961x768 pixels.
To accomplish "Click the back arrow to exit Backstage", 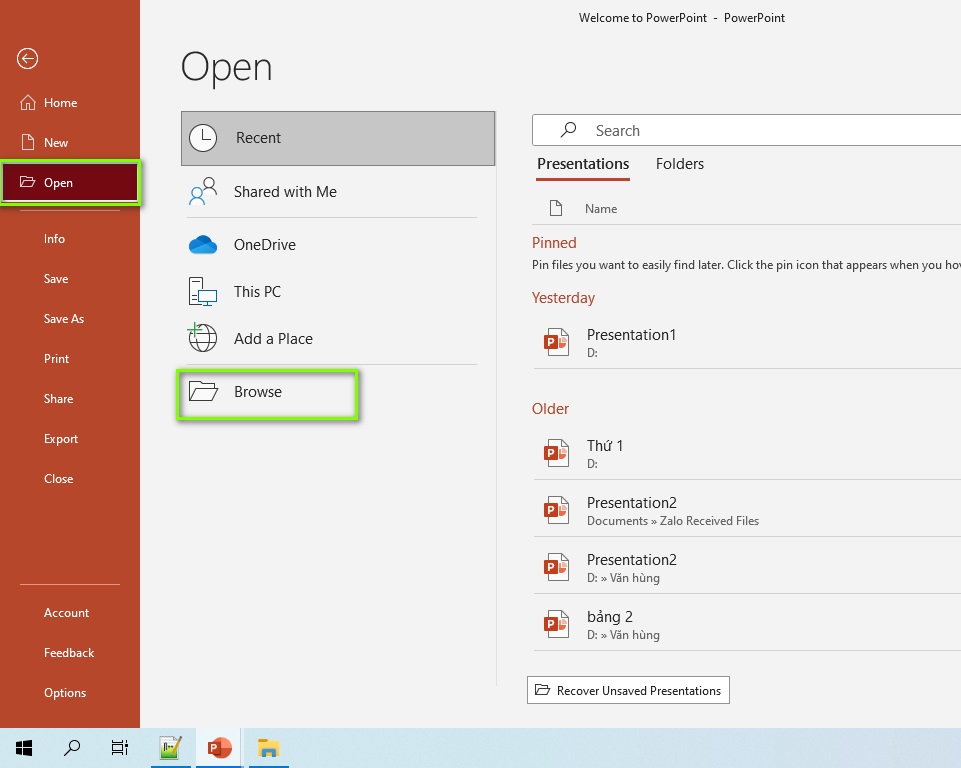I will coord(28,59).
